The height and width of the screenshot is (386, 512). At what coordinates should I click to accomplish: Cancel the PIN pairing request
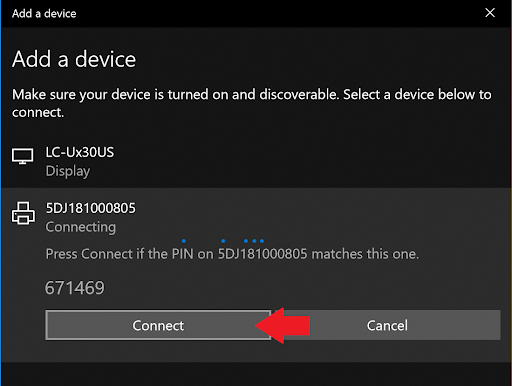click(387, 325)
